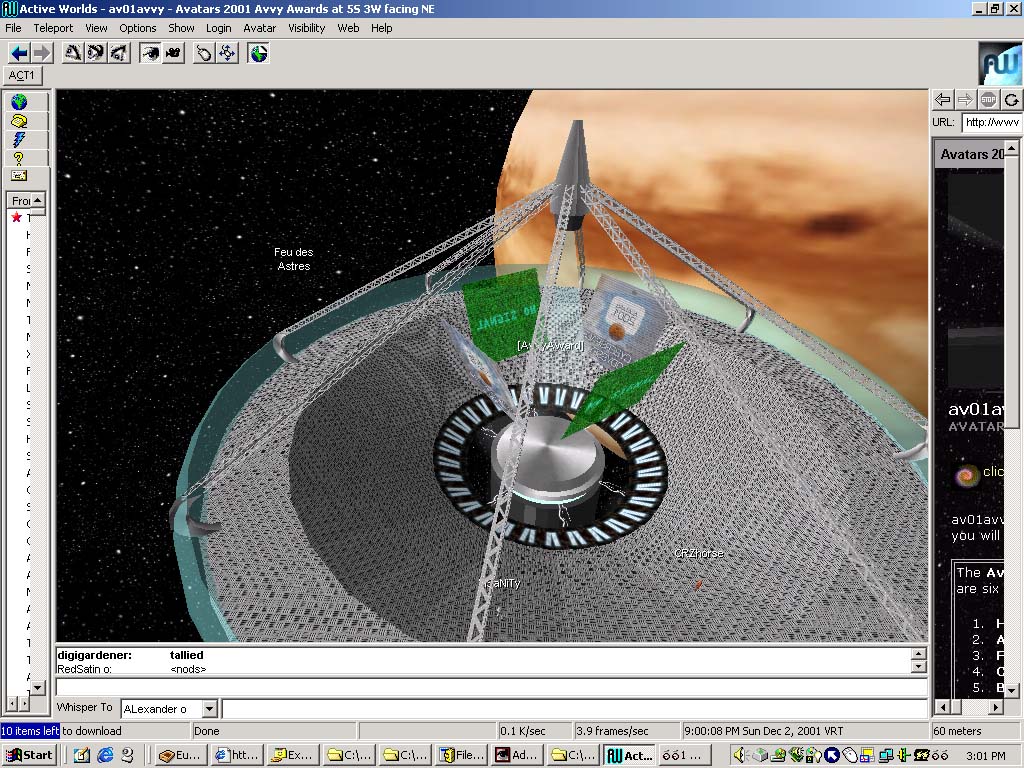This screenshot has height=768, width=1024.
Task: Toggle mouse mode with the mouse icon
Action: pyautogui.click(x=204, y=53)
